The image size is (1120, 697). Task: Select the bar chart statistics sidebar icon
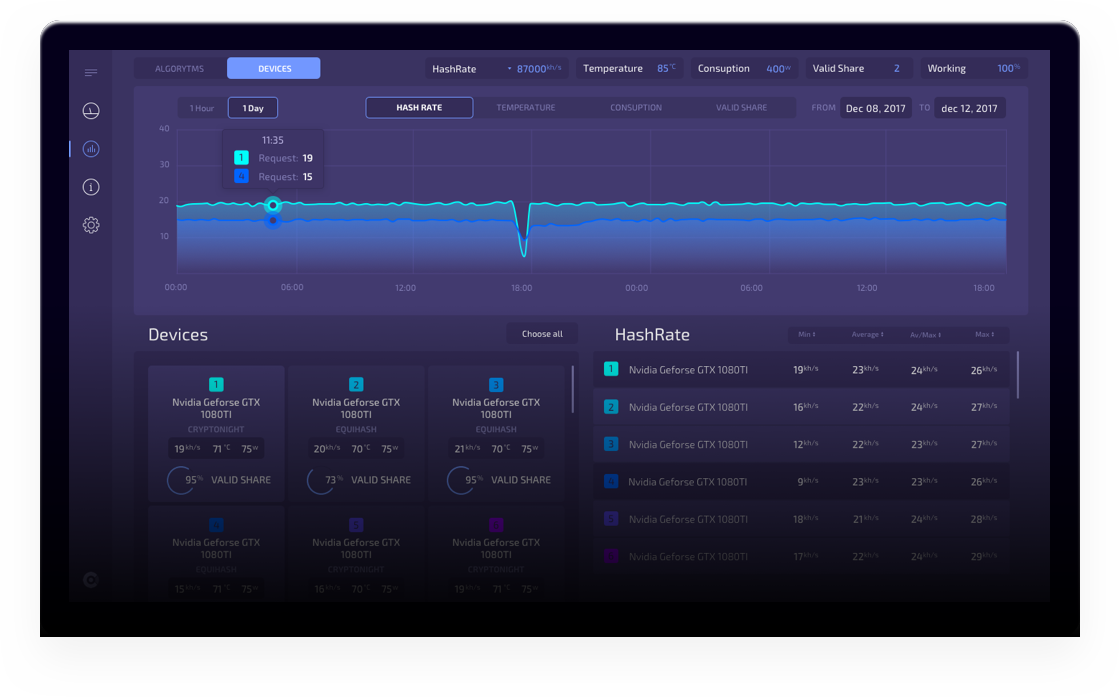[91, 149]
